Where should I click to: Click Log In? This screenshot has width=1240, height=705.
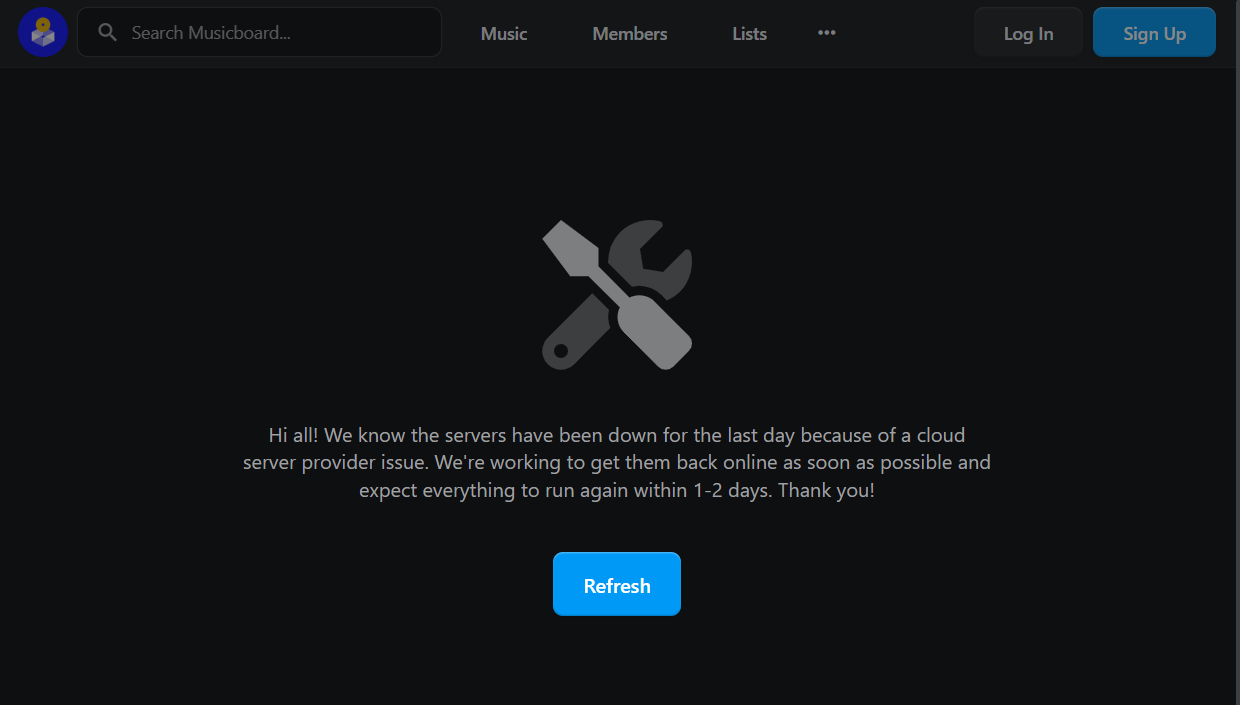(x=1028, y=32)
